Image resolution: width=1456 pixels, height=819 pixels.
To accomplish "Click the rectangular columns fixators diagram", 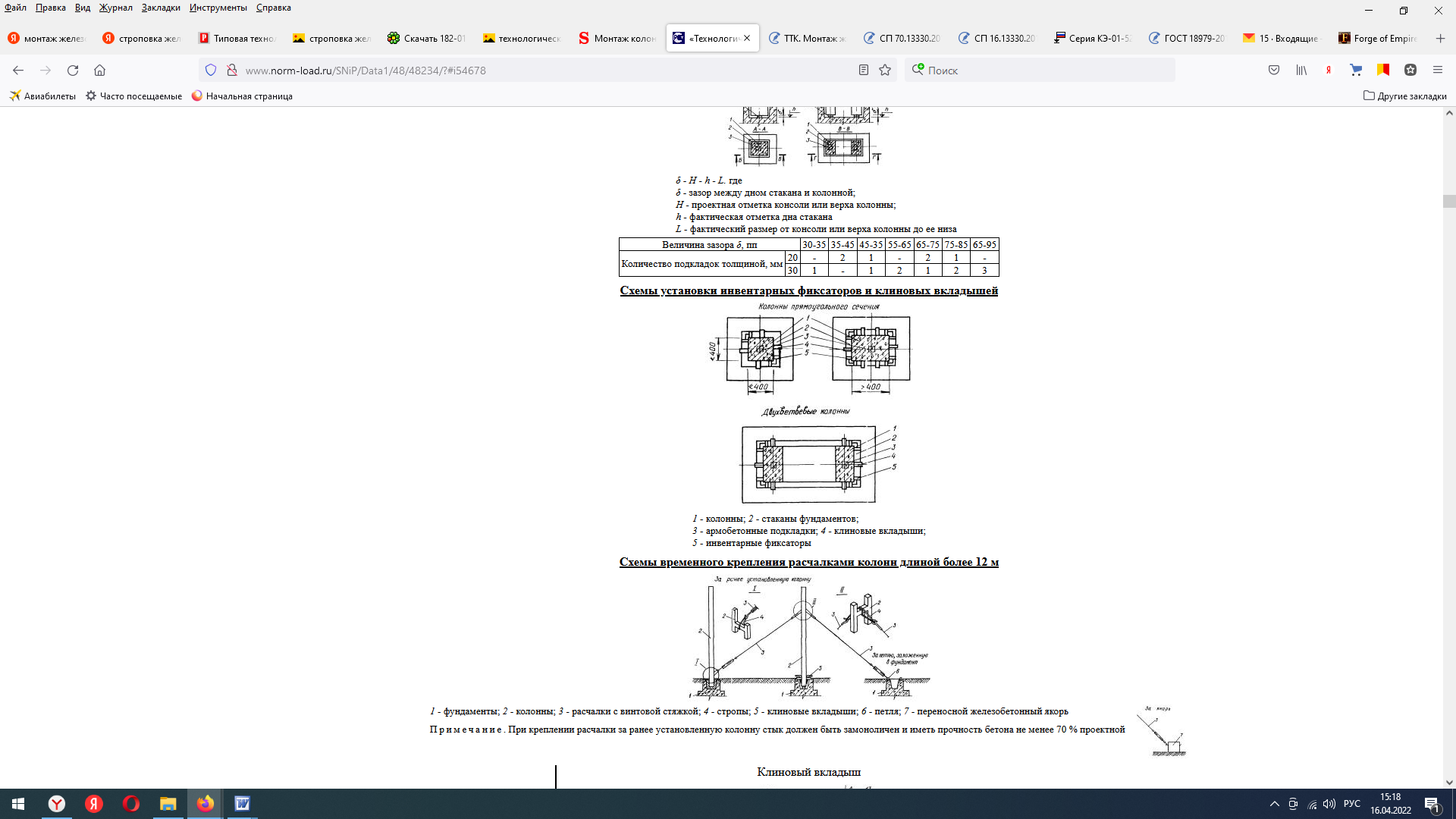I will pos(809,348).
